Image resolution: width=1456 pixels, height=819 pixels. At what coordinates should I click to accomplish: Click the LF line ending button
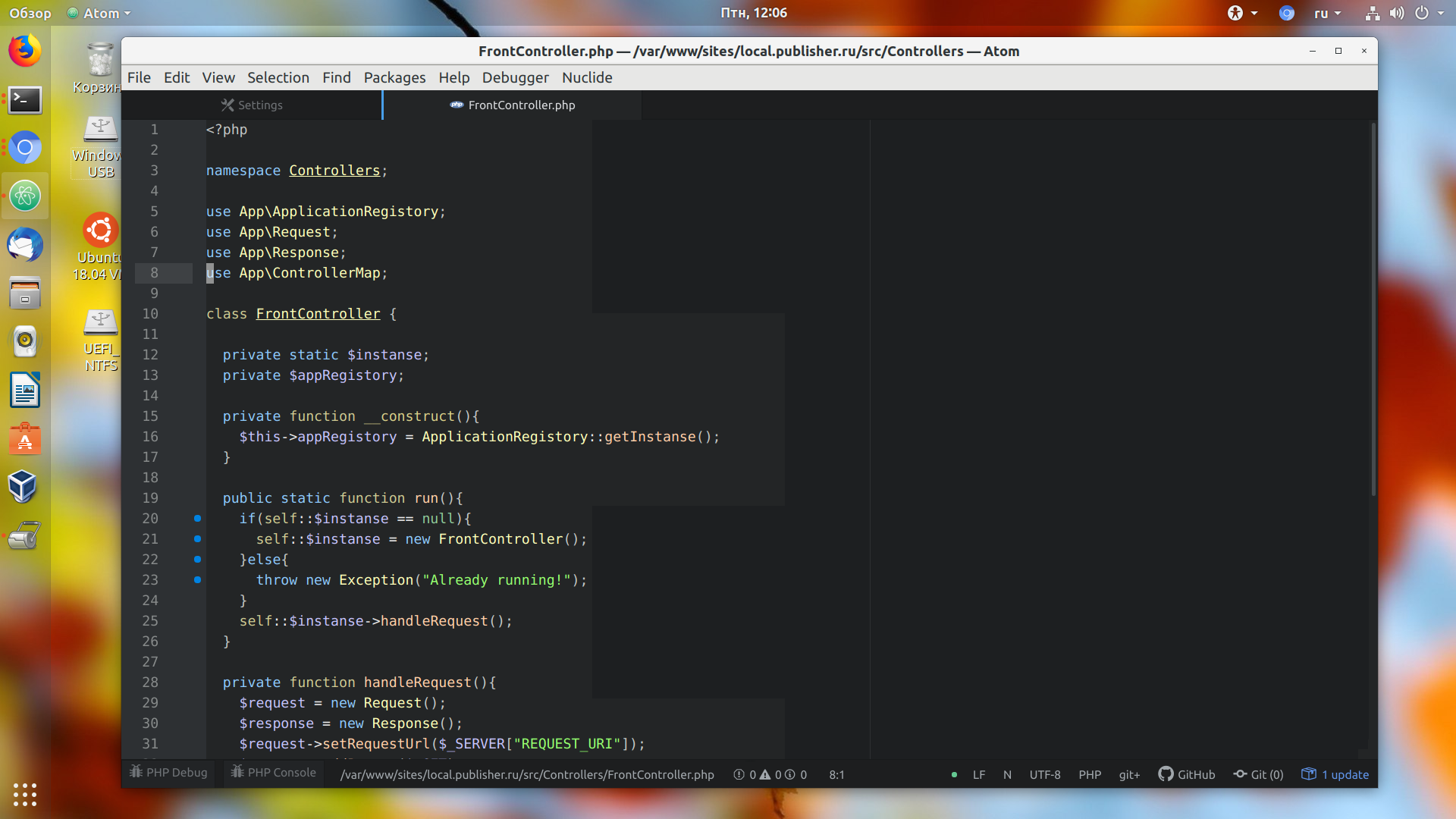point(979,774)
